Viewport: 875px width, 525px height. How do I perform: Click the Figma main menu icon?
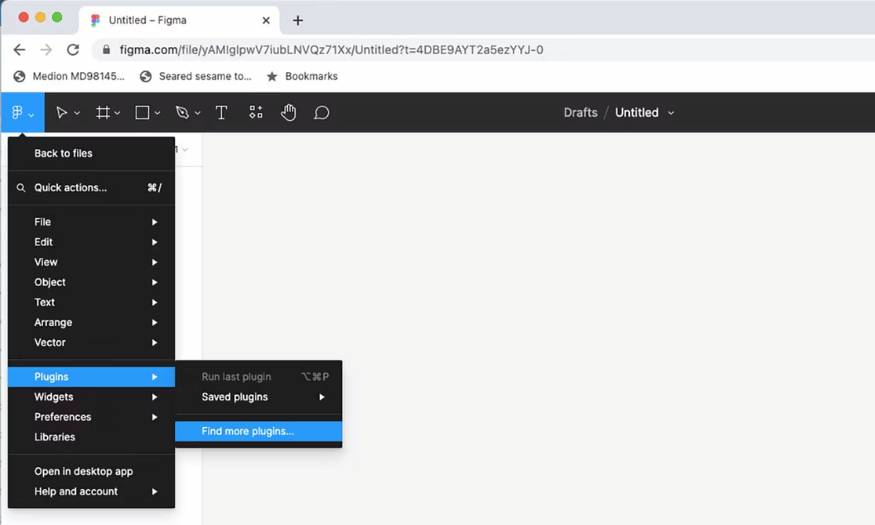18,113
